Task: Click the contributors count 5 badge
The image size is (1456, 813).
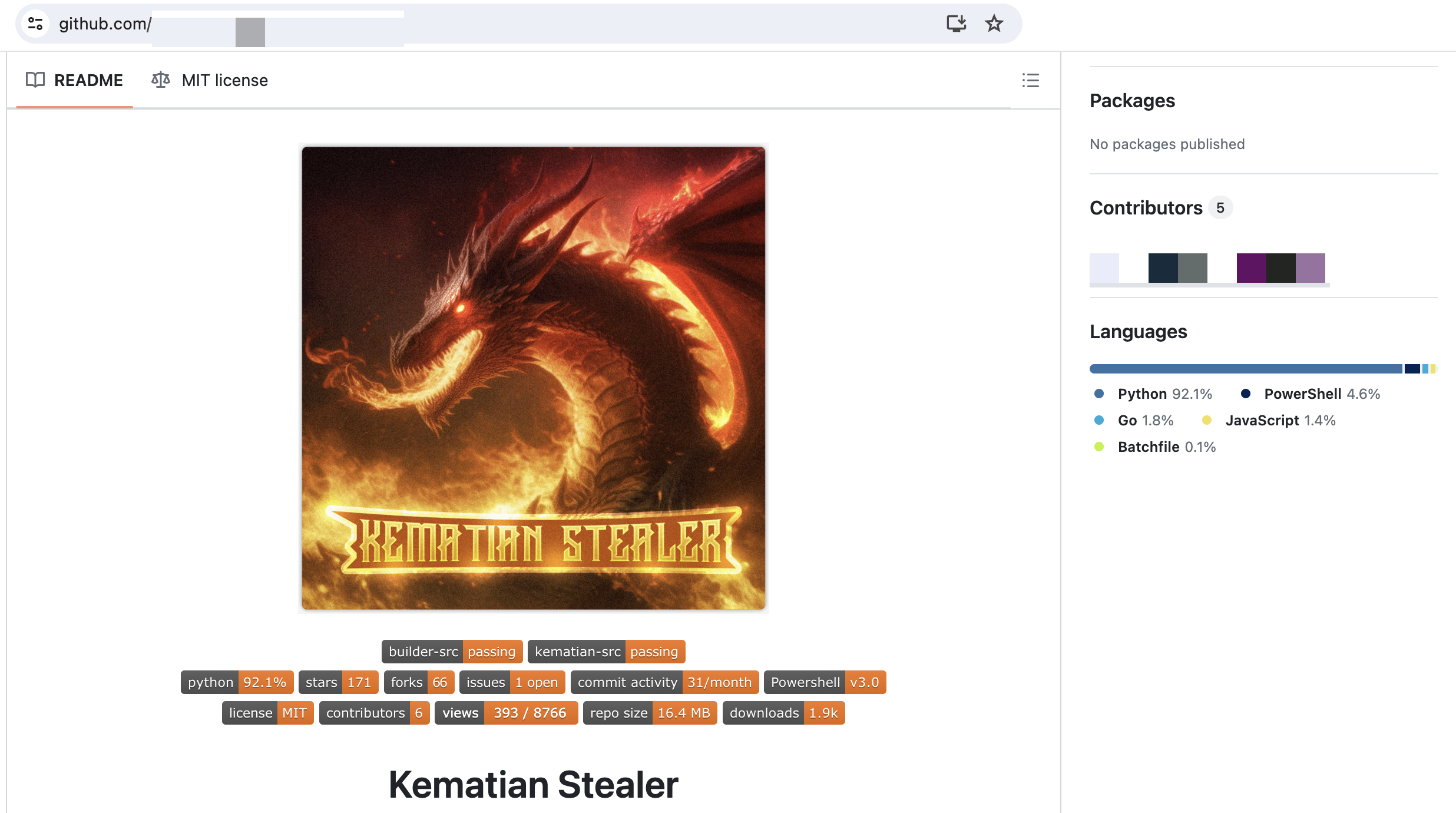Action: pyautogui.click(x=1220, y=208)
